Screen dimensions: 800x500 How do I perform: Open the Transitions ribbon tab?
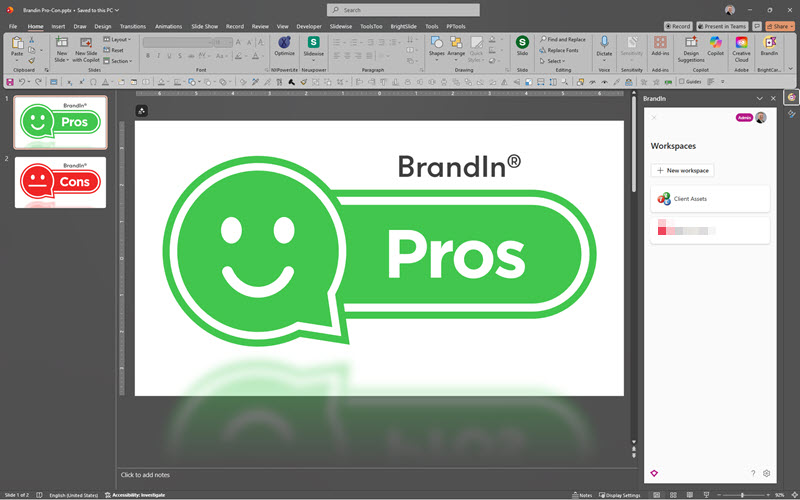132,27
